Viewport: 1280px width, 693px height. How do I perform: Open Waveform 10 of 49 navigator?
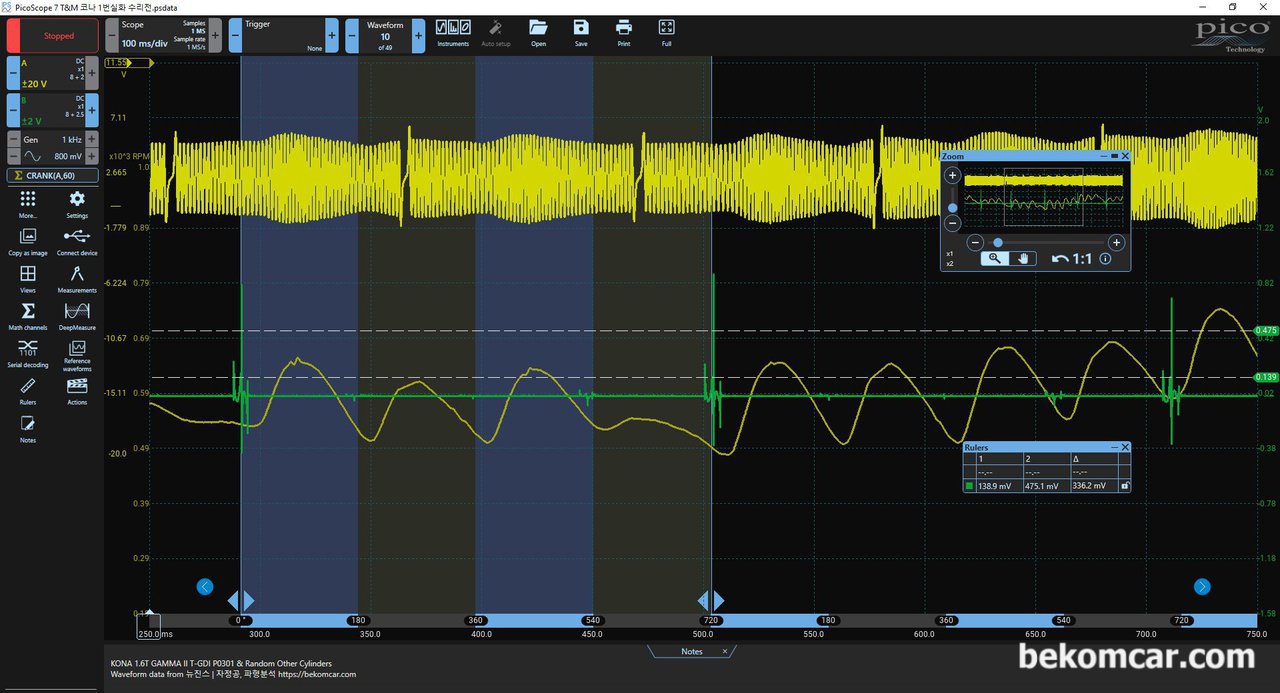click(x=385, y=36)
